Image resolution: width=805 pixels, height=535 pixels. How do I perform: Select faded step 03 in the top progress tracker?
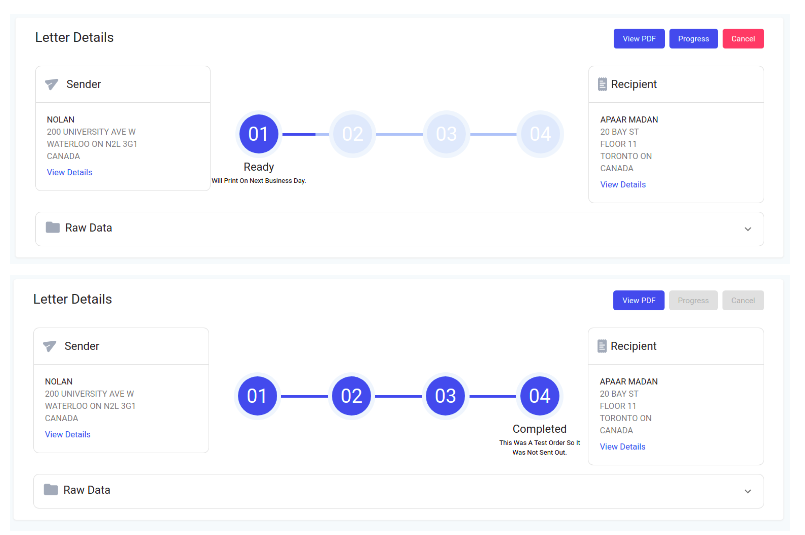point(446,134)
